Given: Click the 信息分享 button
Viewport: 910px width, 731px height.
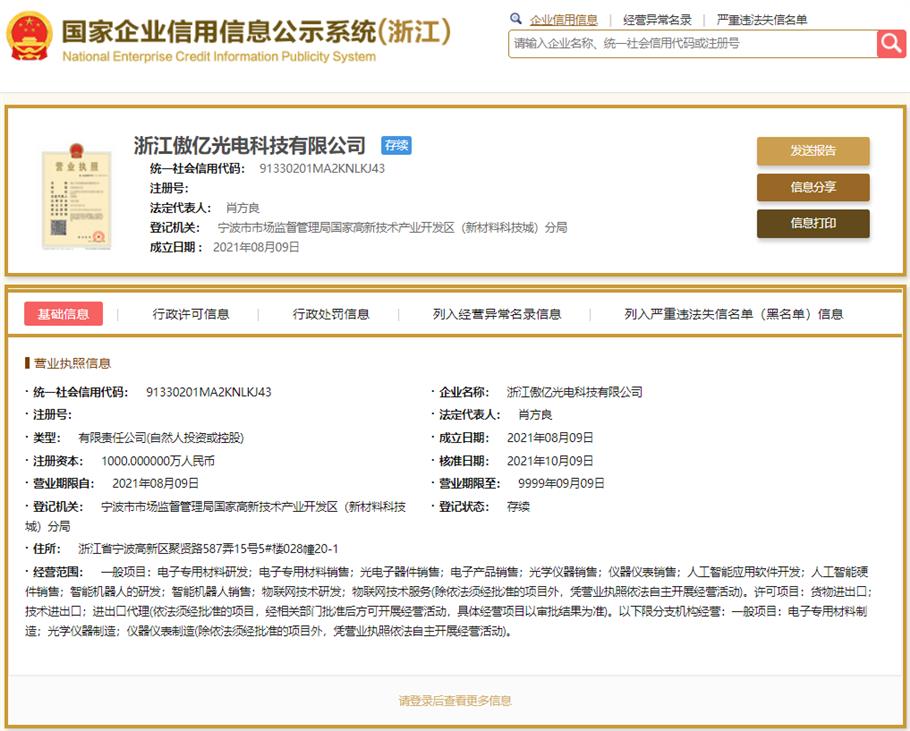Looking at the screenshot, I should click(x=813, y=187).
